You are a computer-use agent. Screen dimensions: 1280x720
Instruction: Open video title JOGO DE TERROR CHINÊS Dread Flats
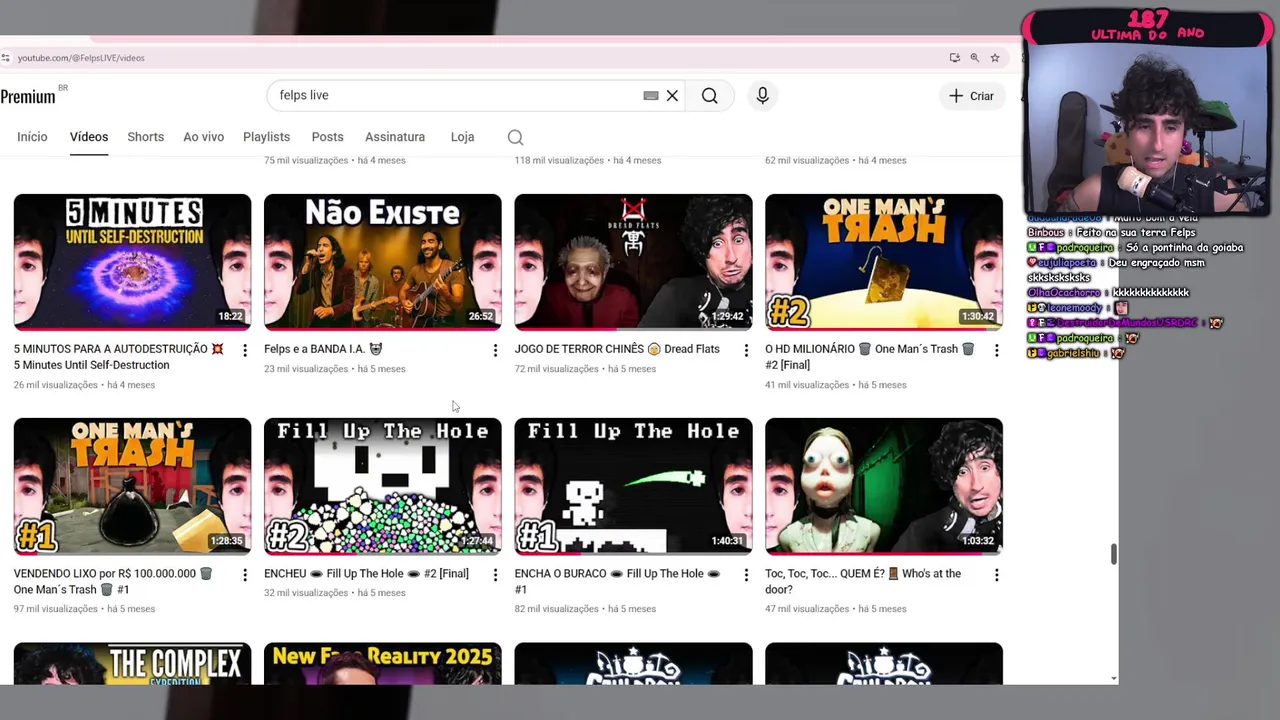click(x=617, y=349)
